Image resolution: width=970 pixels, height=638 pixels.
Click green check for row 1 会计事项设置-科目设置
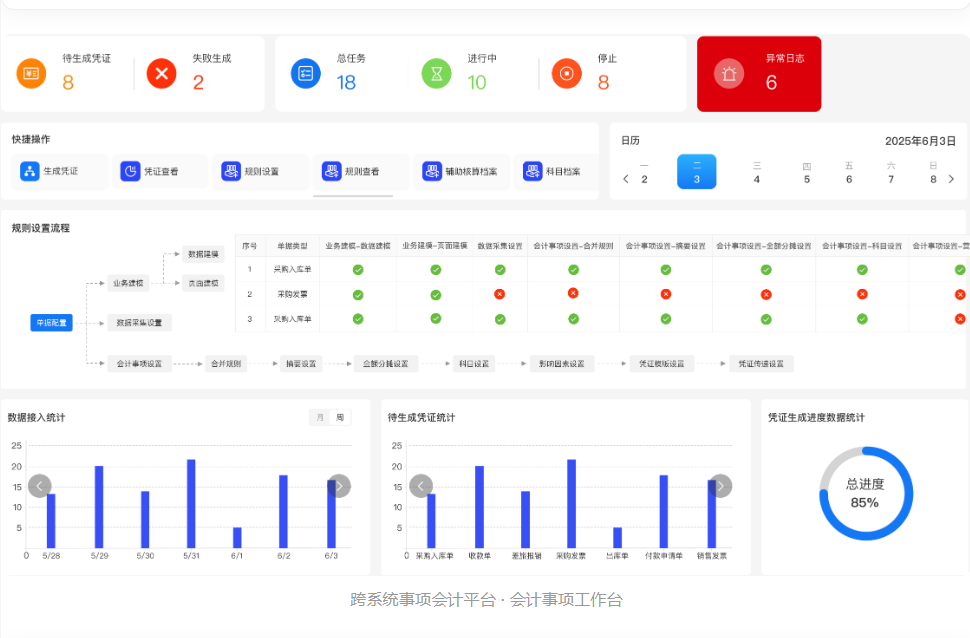point(862,270)
